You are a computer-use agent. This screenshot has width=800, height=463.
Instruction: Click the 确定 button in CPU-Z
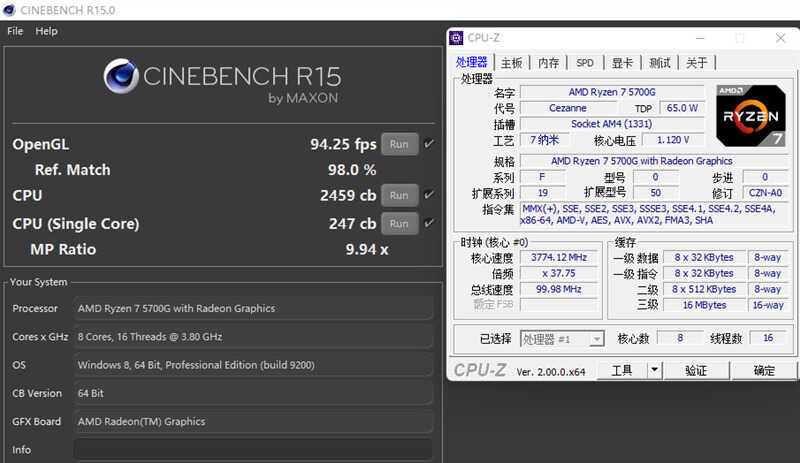pyautogui.click(x=764, y=370)
